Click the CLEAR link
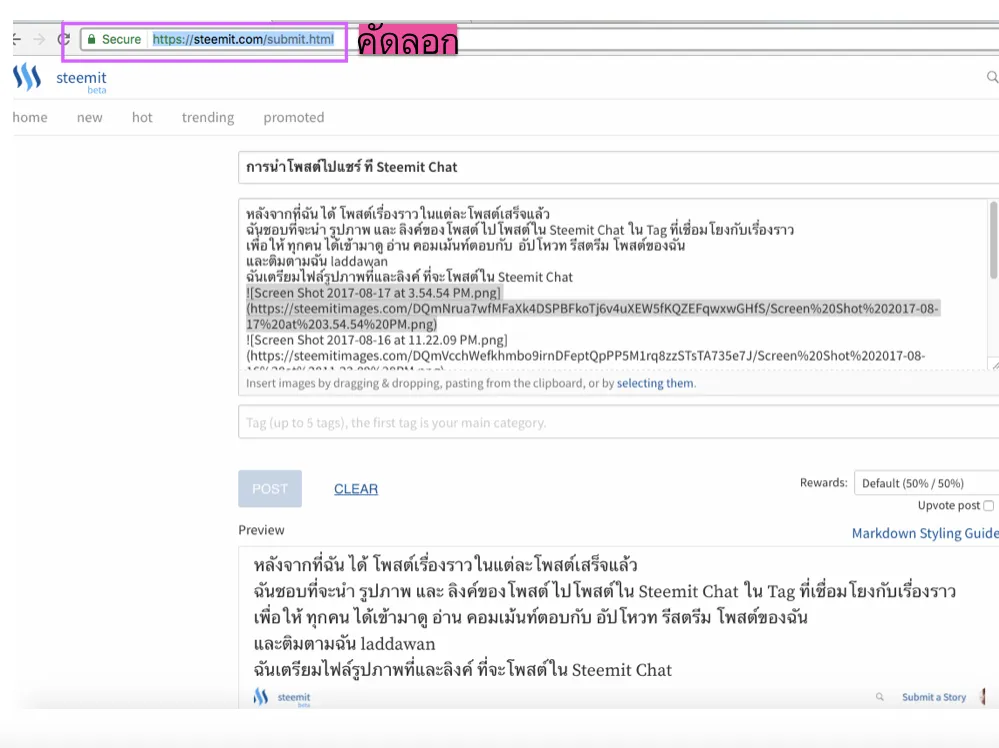The height and width of the screenshot is (748, 999). (x=356, y=489)
